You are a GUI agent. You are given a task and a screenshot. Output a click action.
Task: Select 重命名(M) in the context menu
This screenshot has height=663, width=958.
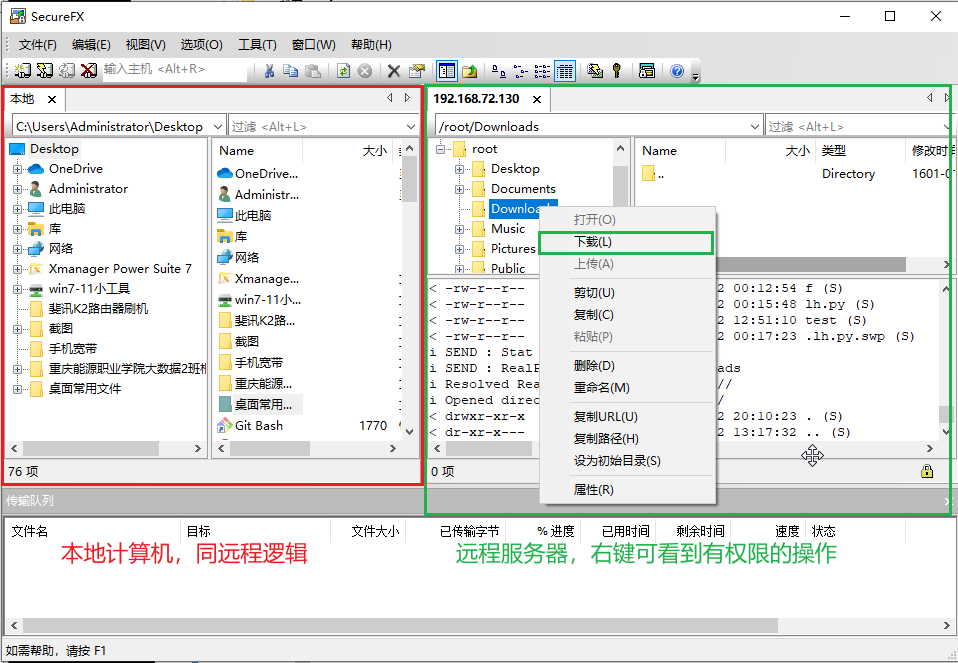pos(627,387)
